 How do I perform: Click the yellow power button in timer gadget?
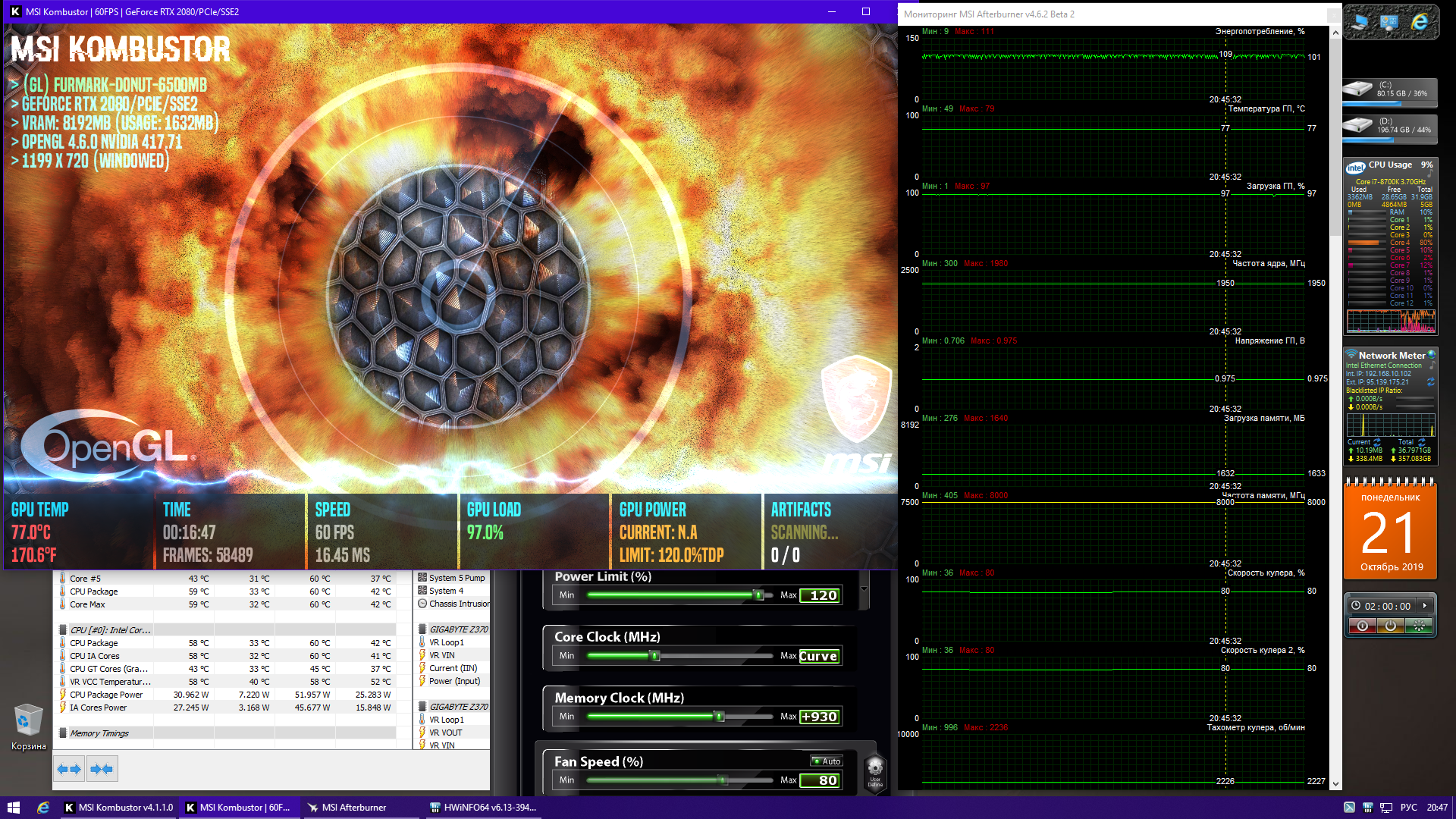[x=1390, y=626]
